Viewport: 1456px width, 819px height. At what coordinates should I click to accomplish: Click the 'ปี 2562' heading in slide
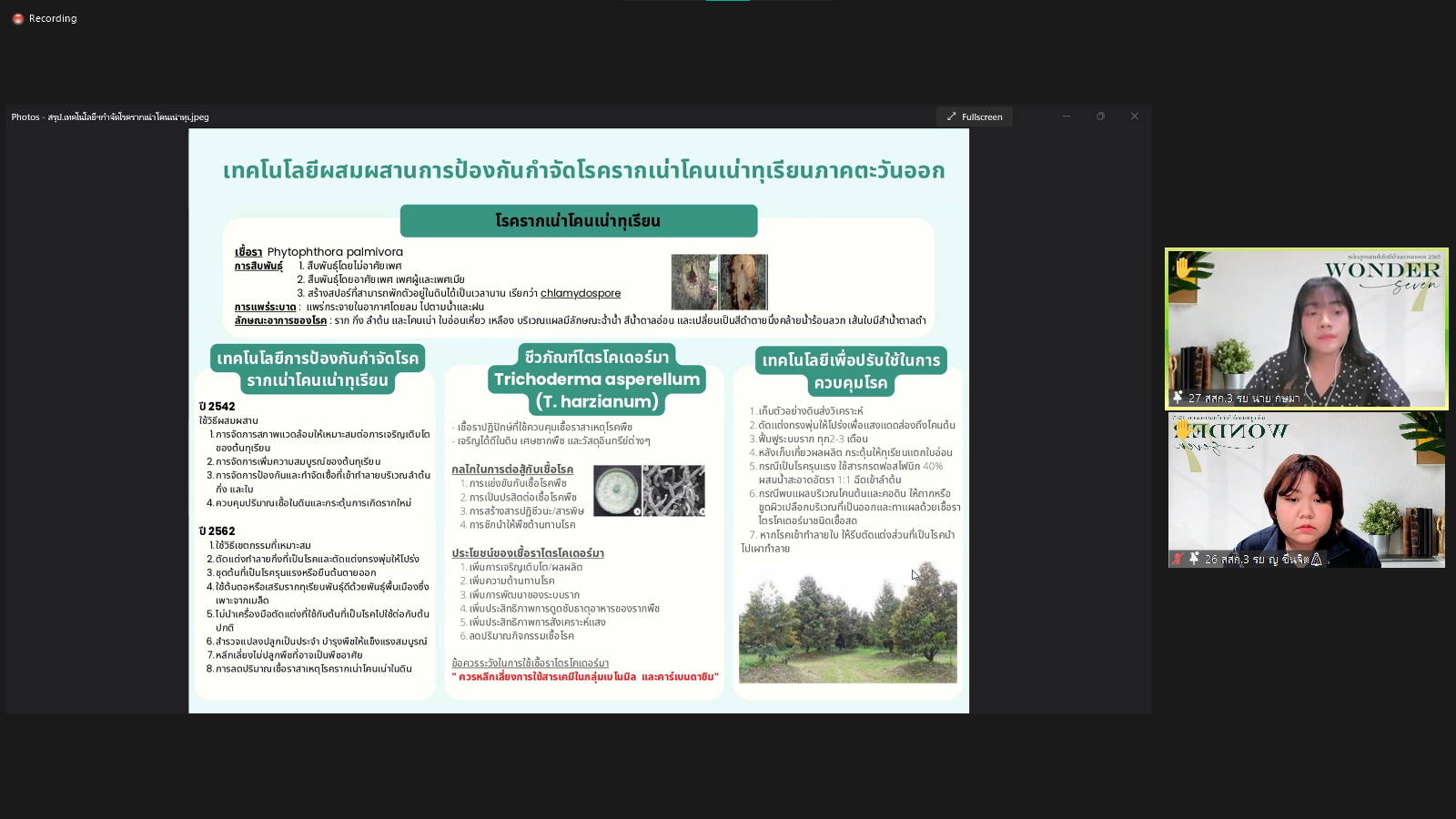(x=217, y=531)
